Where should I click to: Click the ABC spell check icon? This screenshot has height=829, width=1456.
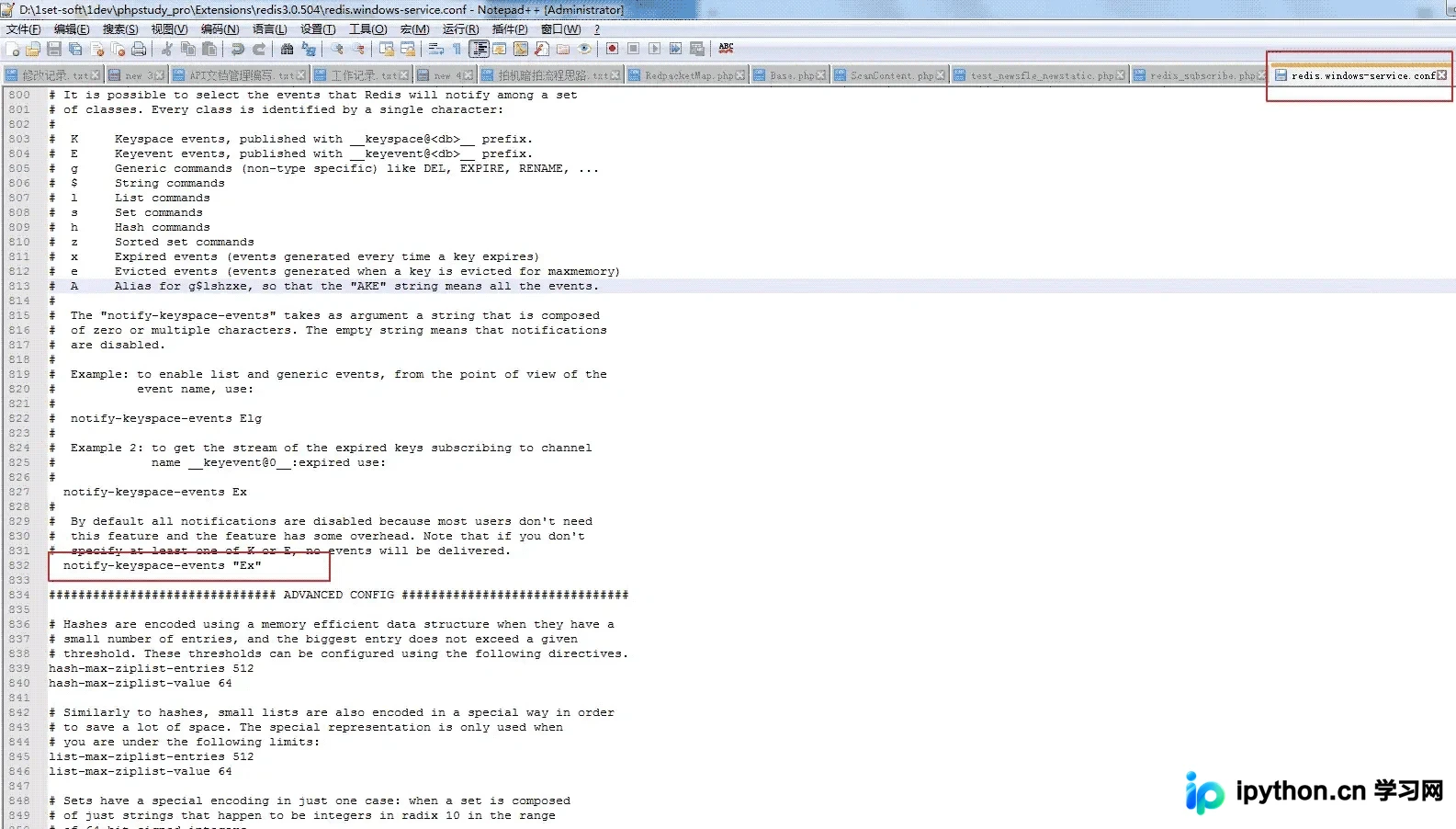pos(726,49)
